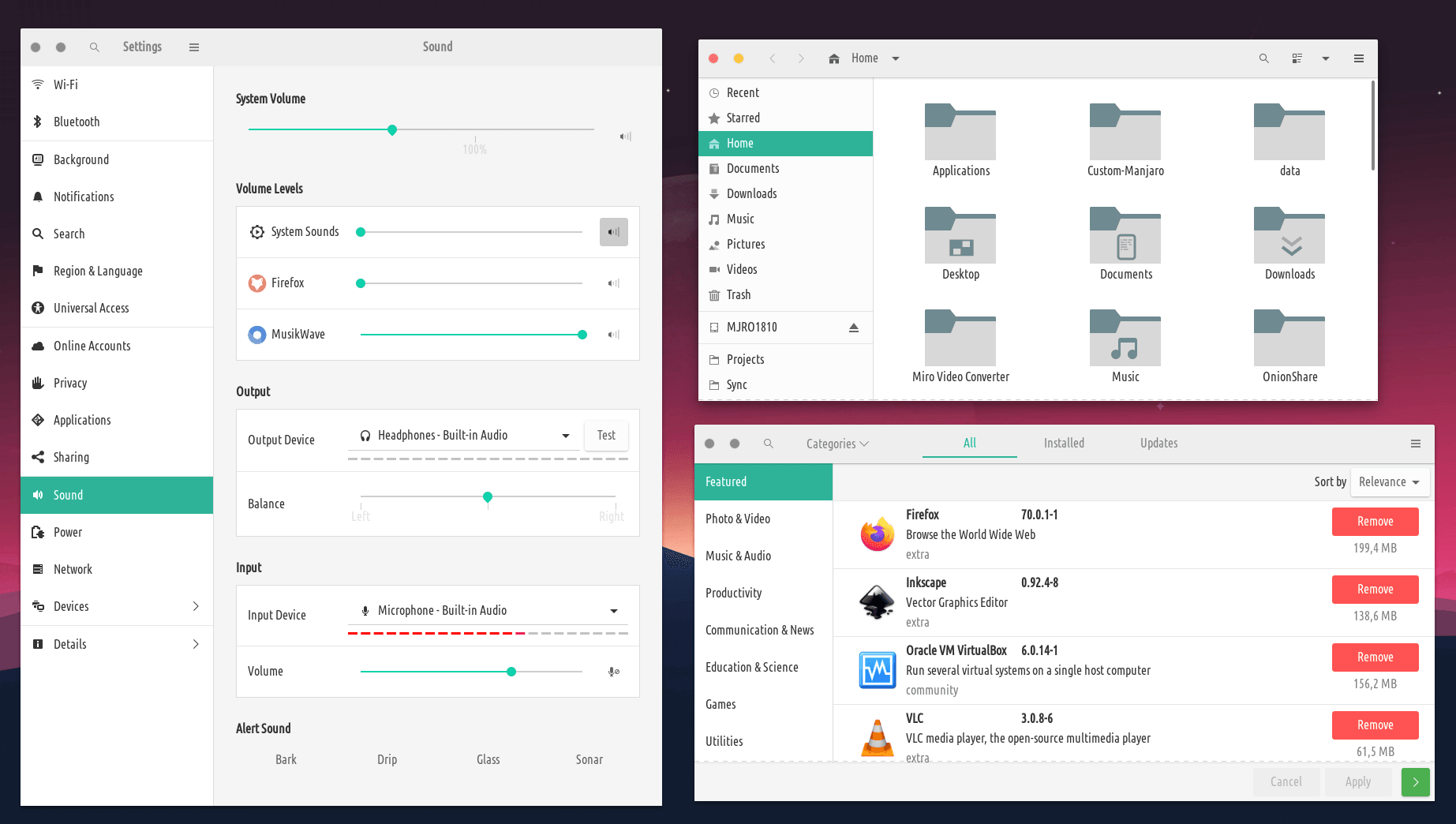Click the search icon in Settings header
The width and height of the screenshot is (1456, 824).
tap(95, 47)
